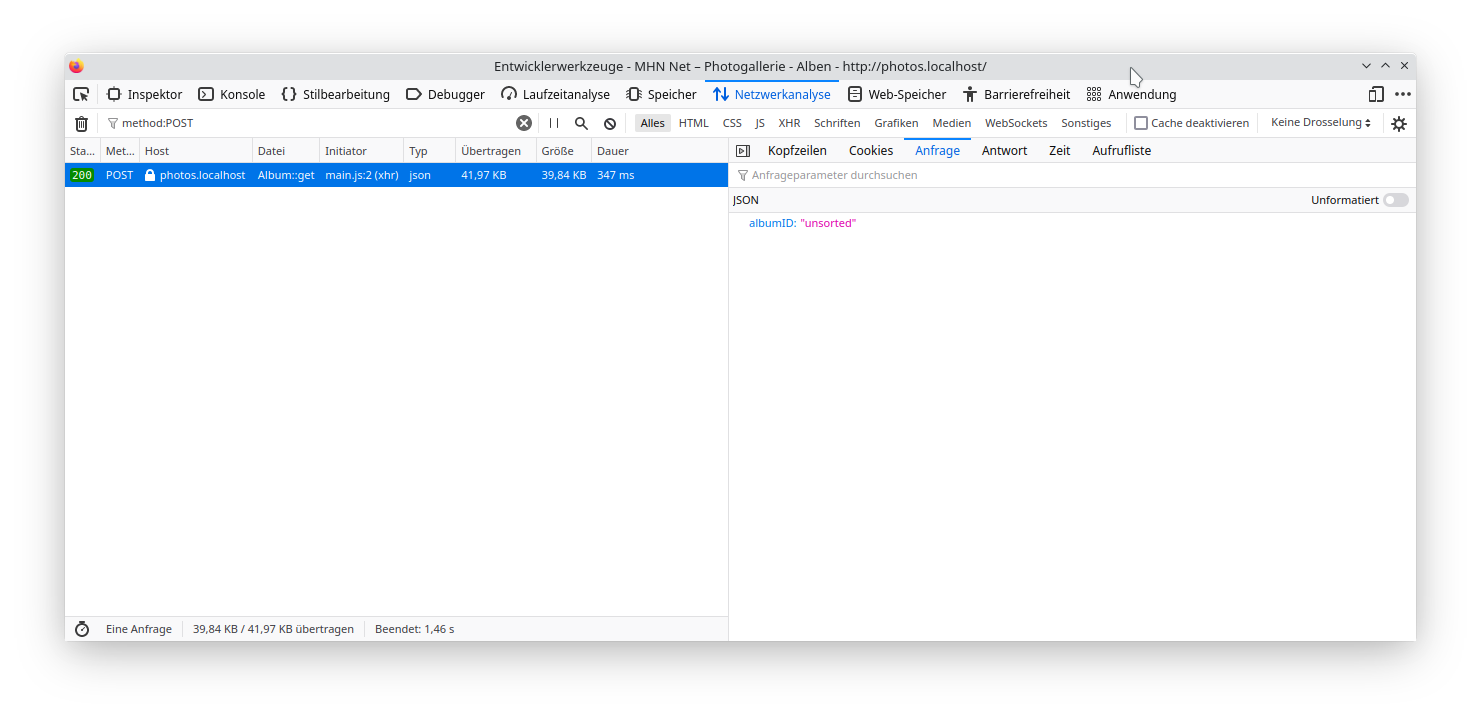
Task: Select the element picker tool
Action: tap(81, 93)
